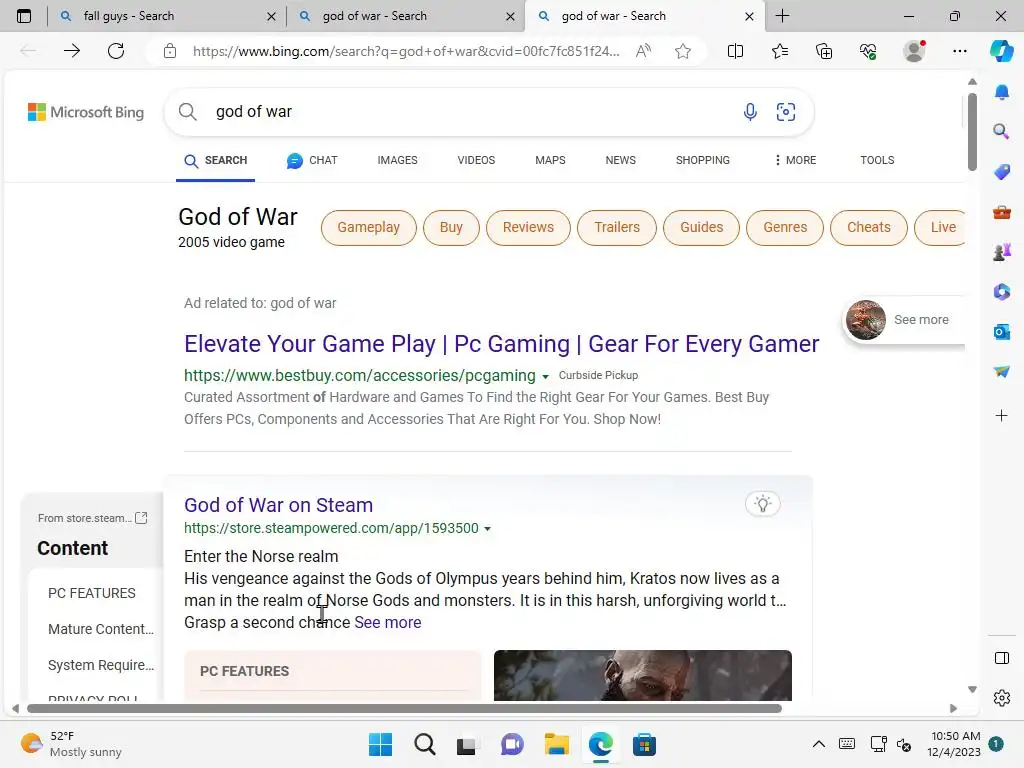Image resolution: width=1024 pixels, height=768 pixels.
Task: Open the MAPS search tab
Action: [x=551, y=160]
